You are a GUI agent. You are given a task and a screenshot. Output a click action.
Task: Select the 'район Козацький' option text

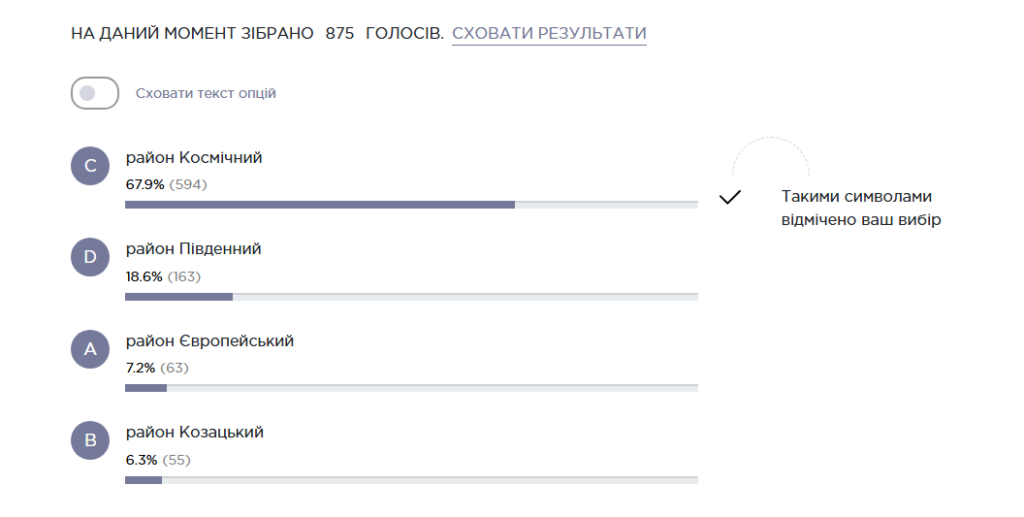coord(194,432)
